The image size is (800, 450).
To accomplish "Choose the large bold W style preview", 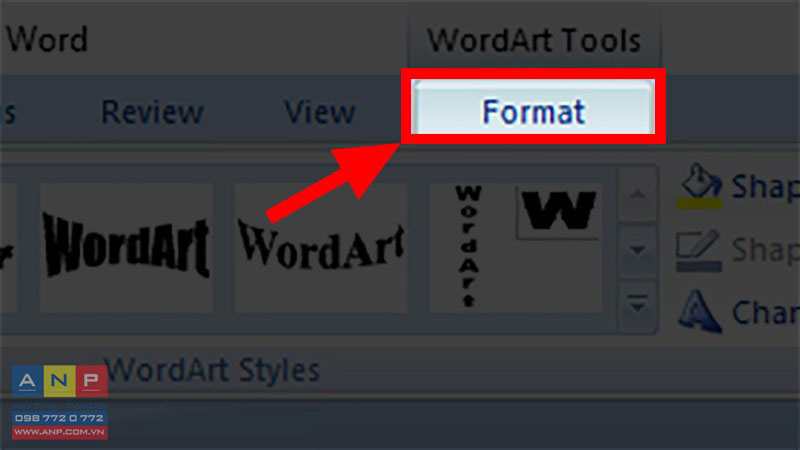I will (558, 212).
